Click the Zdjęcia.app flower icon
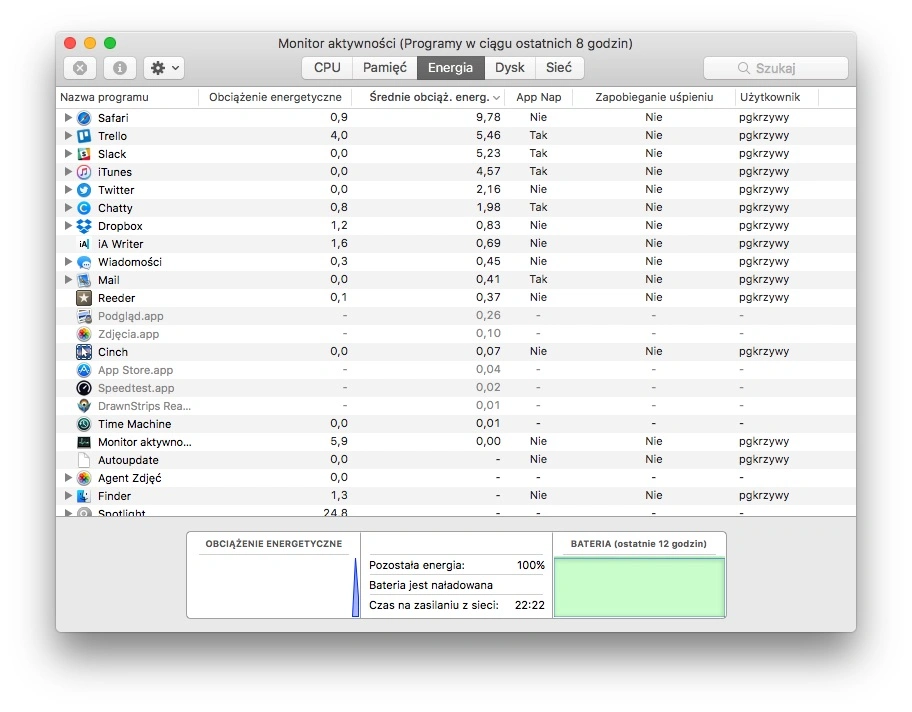Viewport: 912px width, 712px height. pos(84,334)
